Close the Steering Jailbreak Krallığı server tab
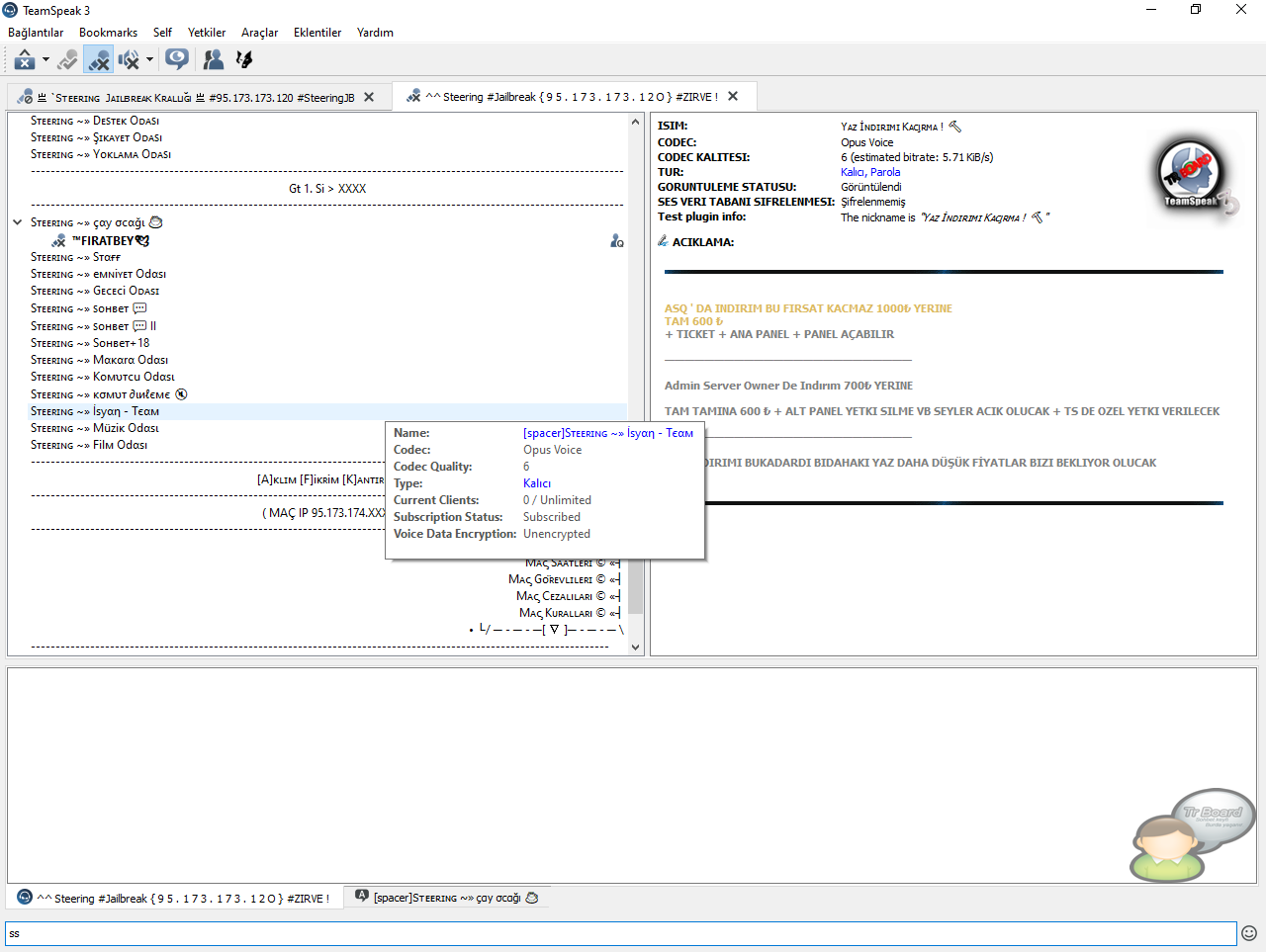Screen dimensions: 1266x952 pos(369,97)
